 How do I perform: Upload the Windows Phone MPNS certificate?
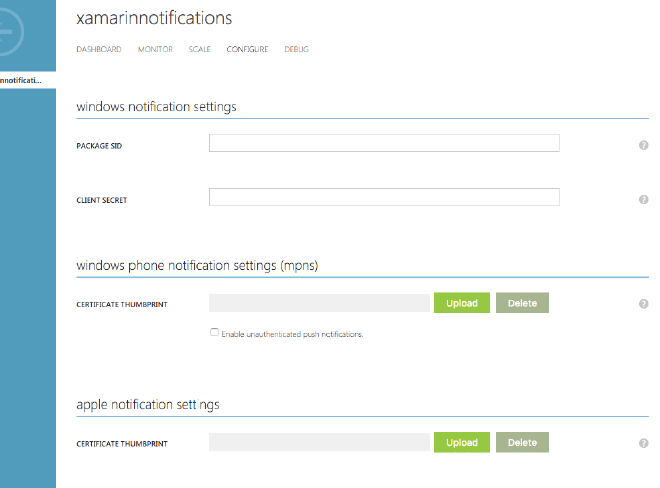[x=462, y=303]
